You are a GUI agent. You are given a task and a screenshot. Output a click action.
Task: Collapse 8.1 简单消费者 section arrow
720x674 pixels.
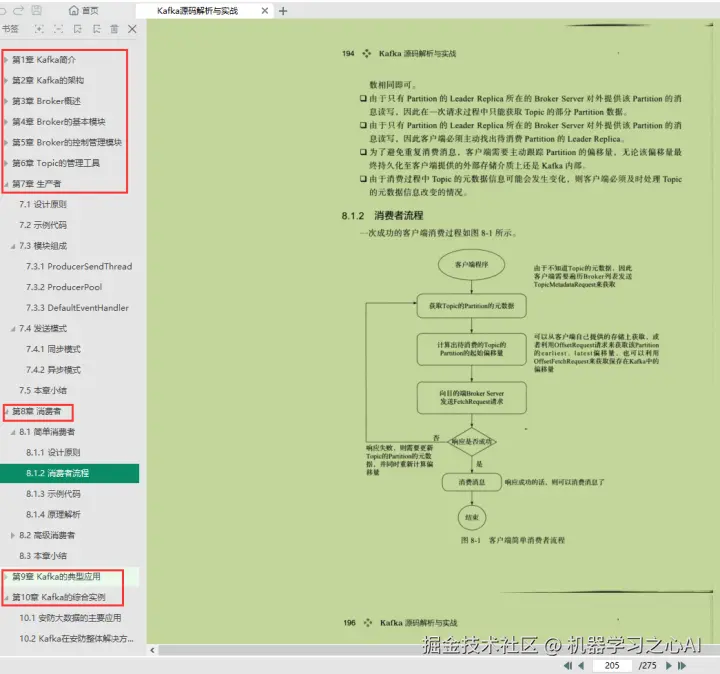point(13,432)
